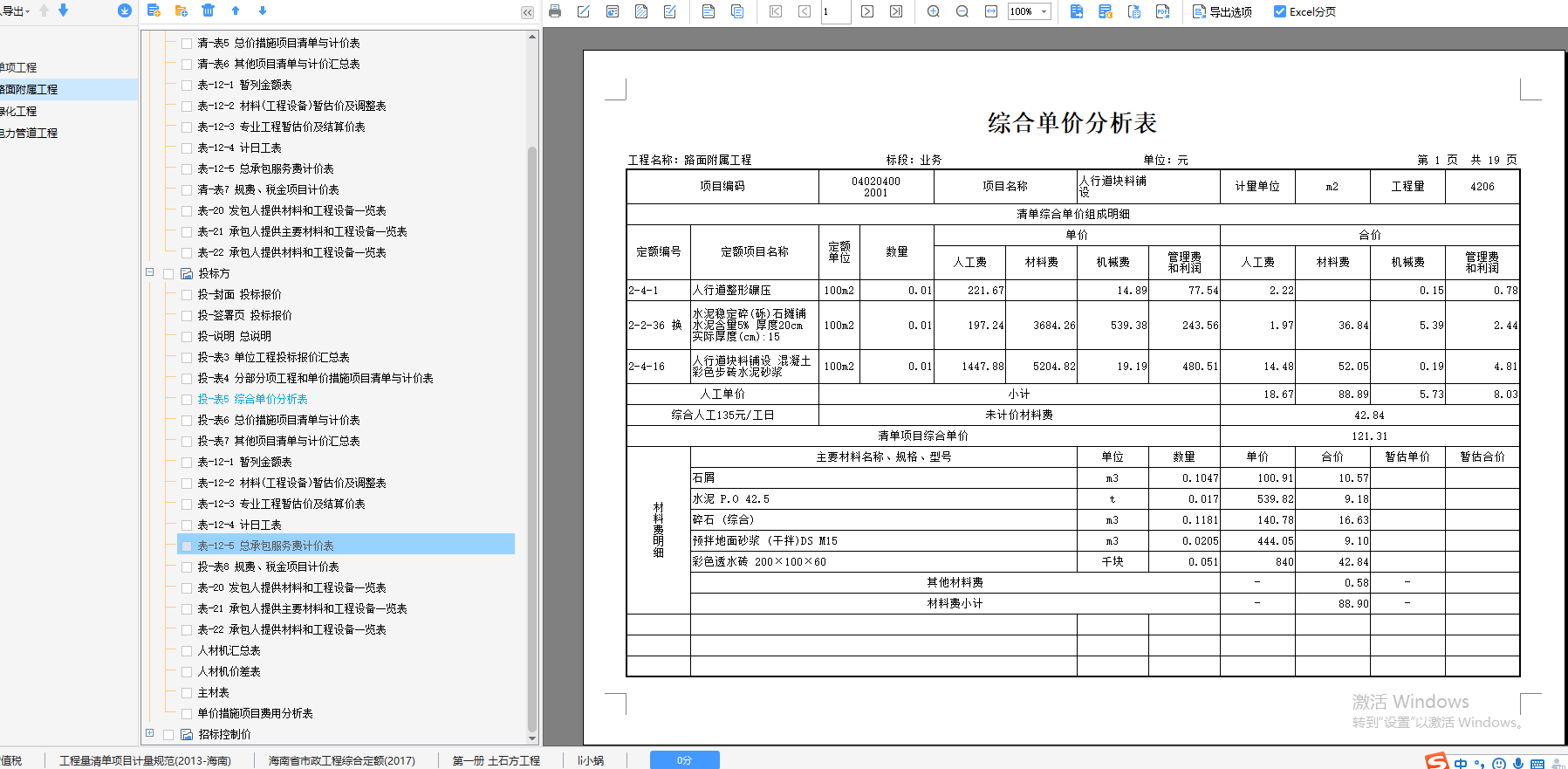1568x769 pixels.
Task: Click the large blue down arrow in top-left toolbar
Action: (63, 10)
